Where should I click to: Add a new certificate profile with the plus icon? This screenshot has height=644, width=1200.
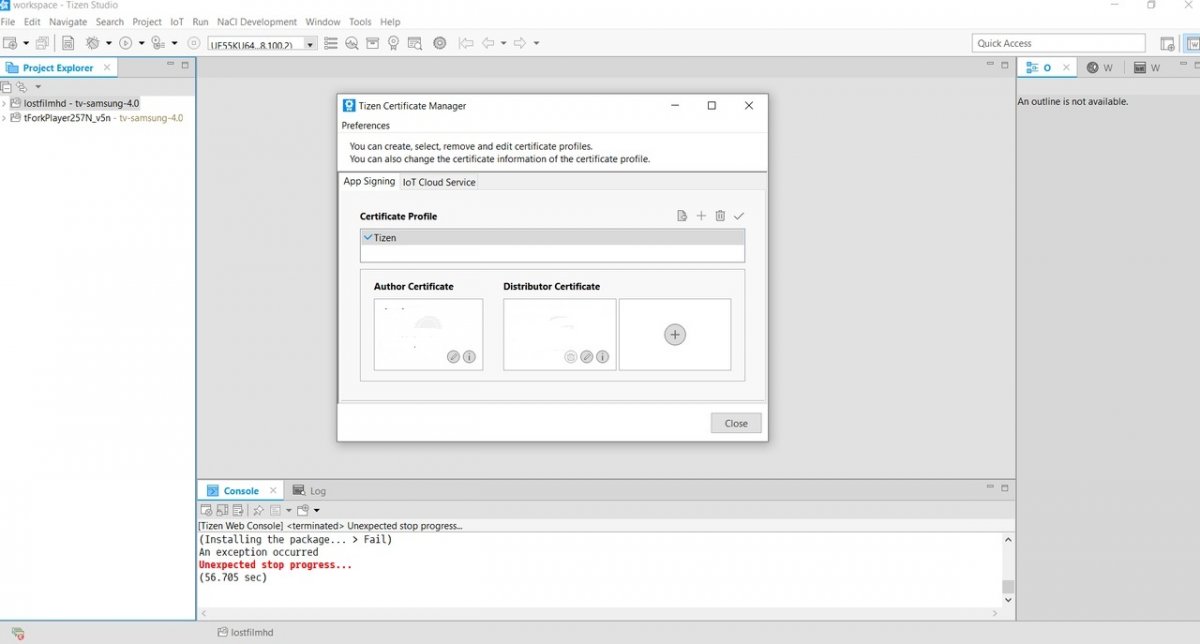coord(701,216)
